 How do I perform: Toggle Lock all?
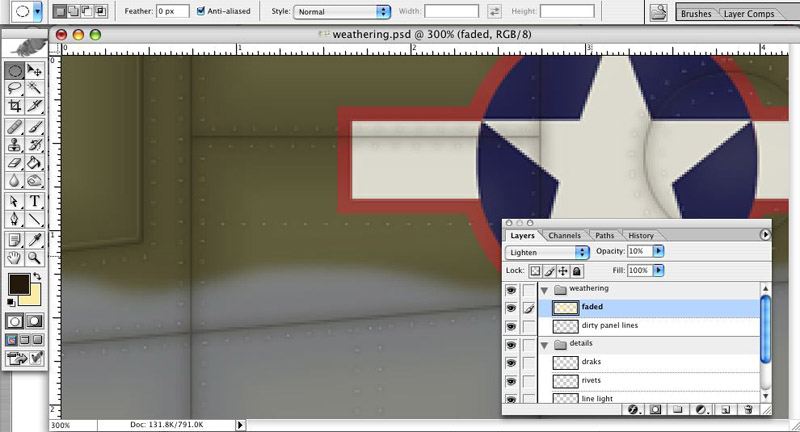pyautogui.click(x=577, y=271)
